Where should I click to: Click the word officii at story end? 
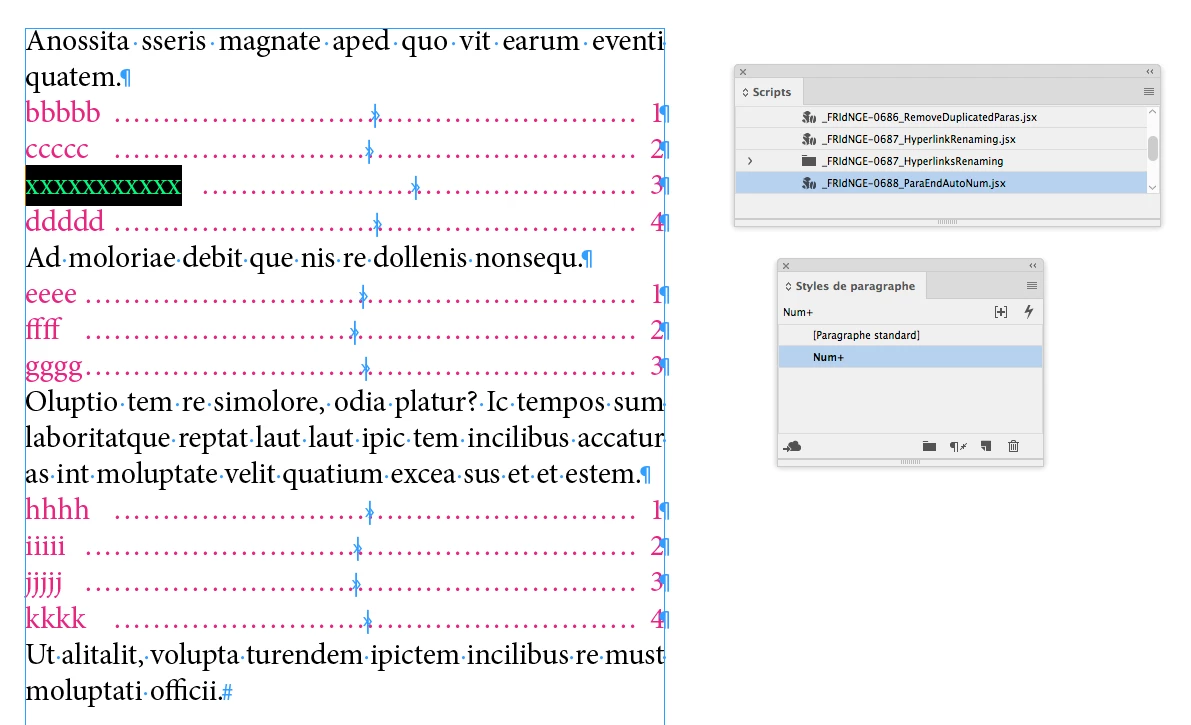click(185, 691)
